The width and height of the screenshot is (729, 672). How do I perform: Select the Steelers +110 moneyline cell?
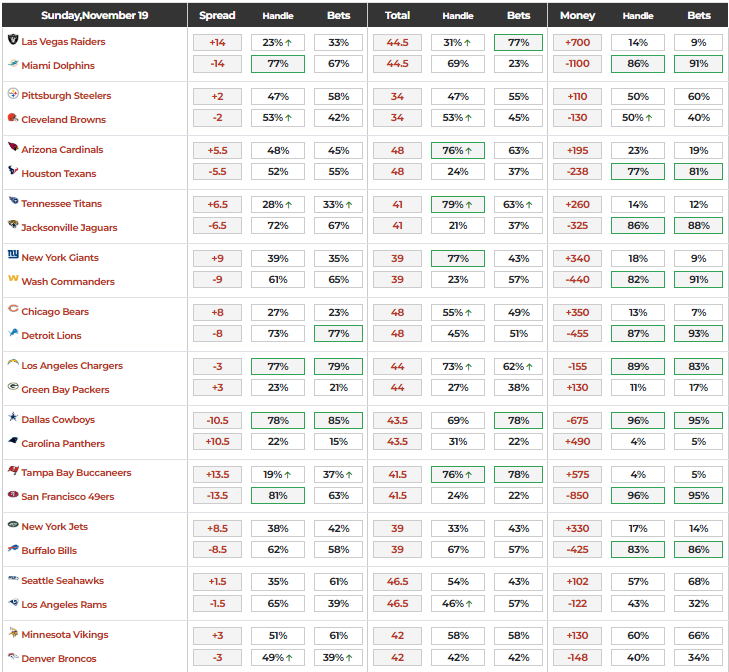(x=577, y=96)
